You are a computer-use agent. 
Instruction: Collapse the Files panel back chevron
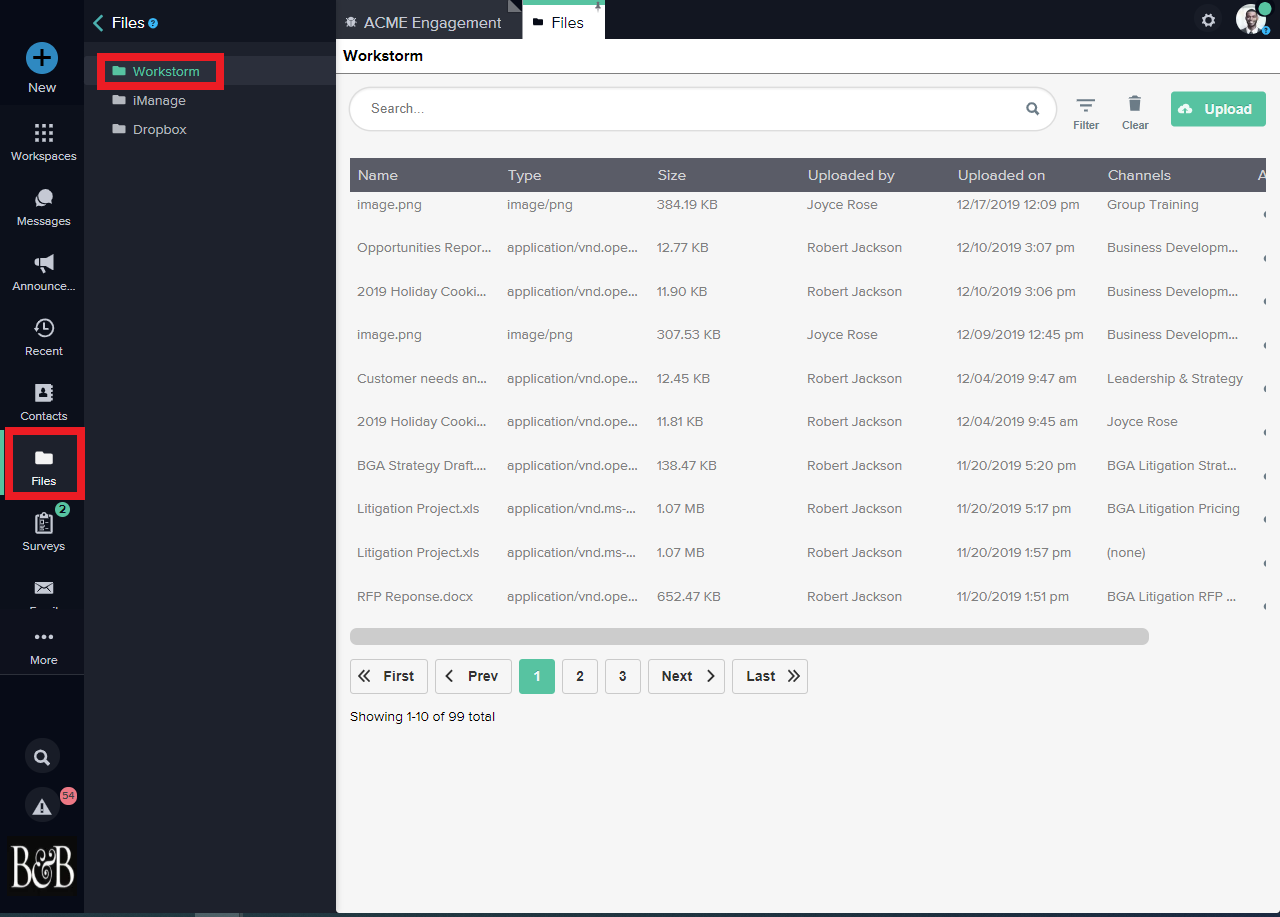pyautogui.click(x=98, y=22)
